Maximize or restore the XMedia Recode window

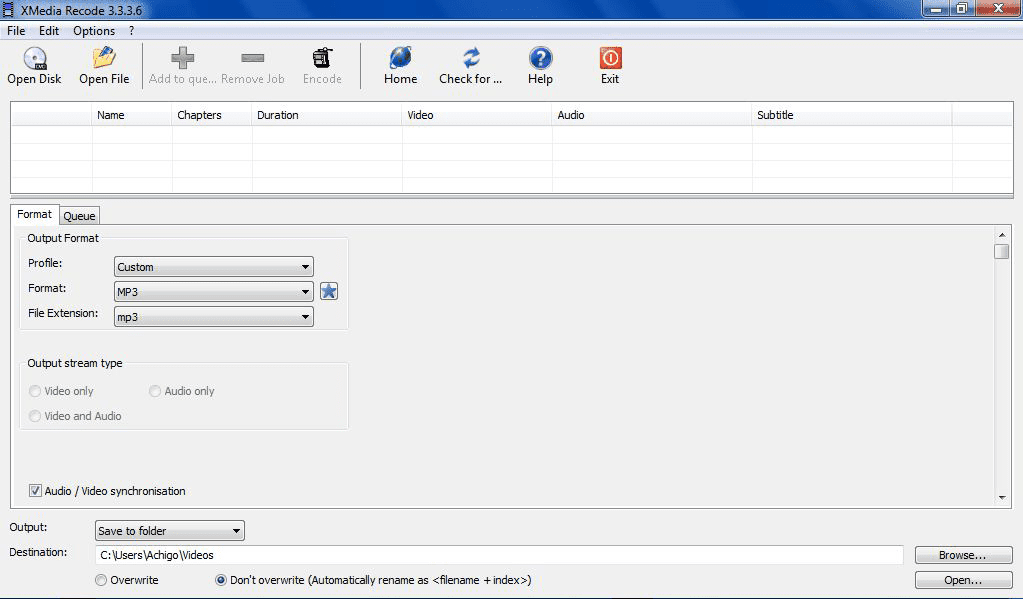tap(962, 8)
